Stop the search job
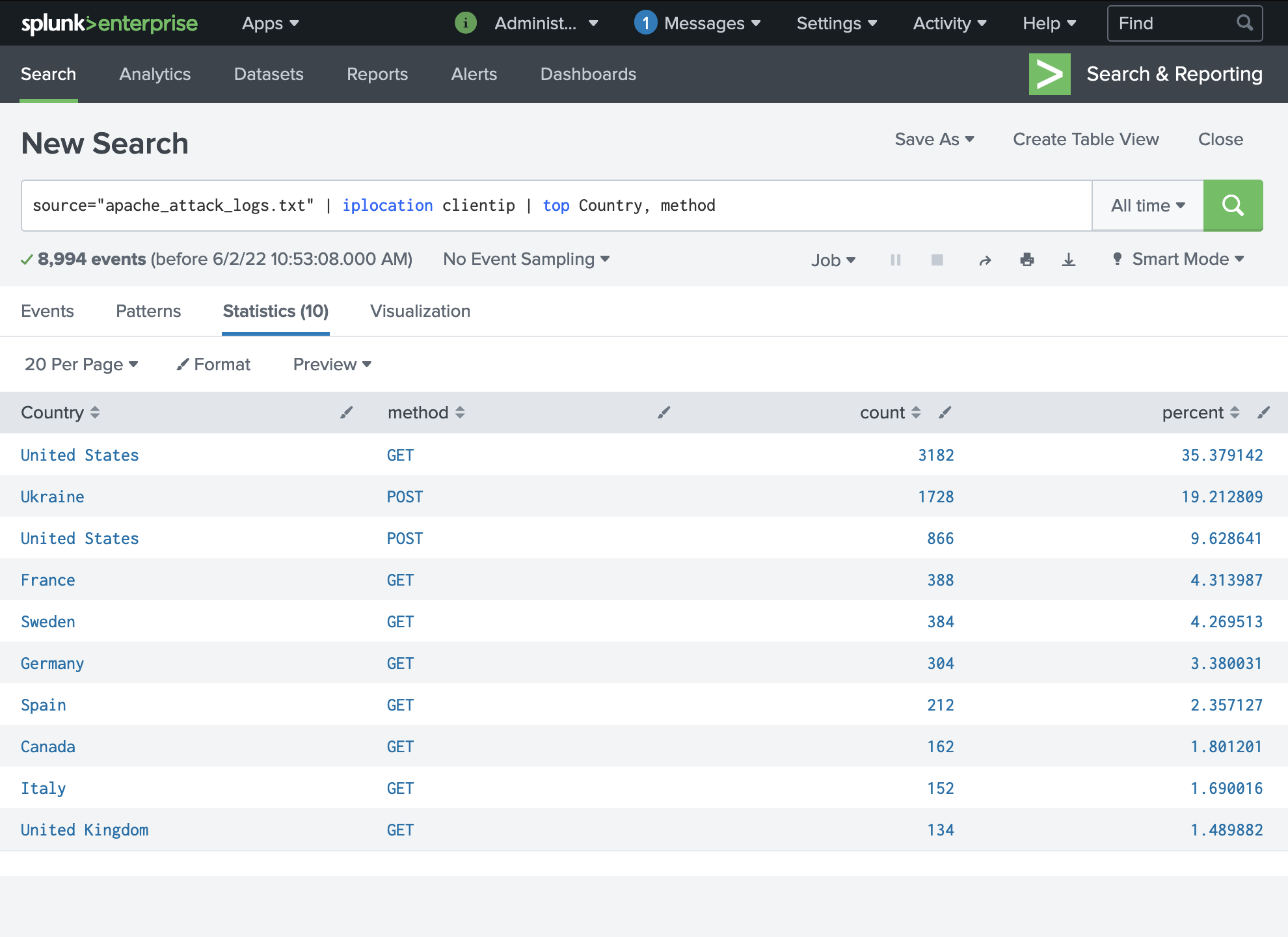Screen dimensions: 1288x937 (937, 260)
